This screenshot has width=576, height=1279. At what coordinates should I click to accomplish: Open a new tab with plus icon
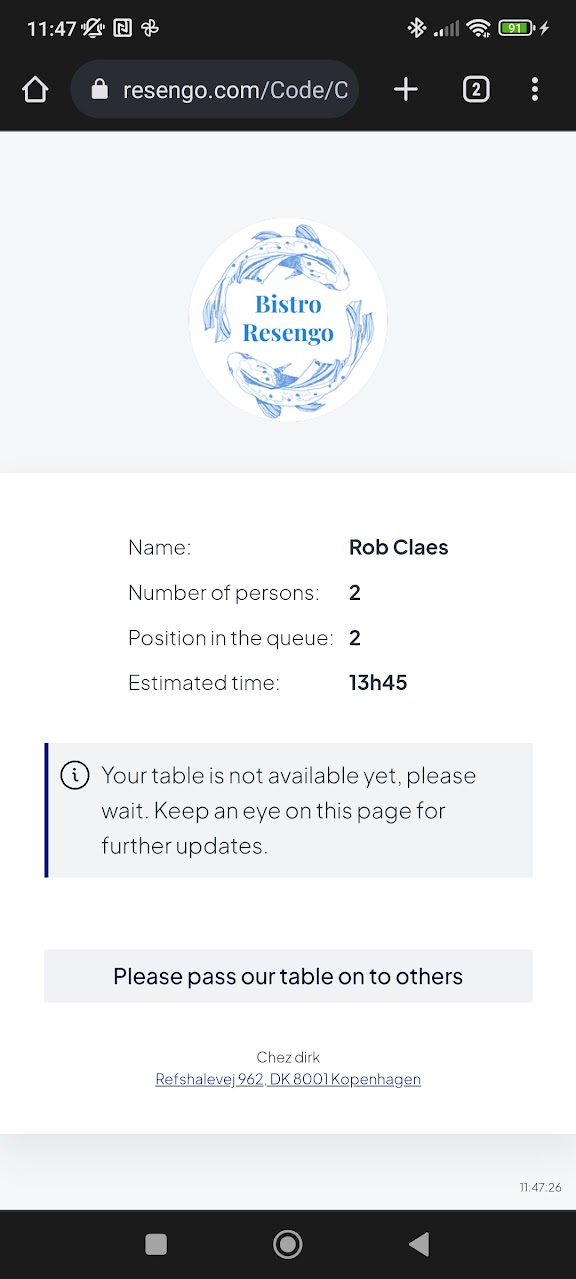[405, 90]
